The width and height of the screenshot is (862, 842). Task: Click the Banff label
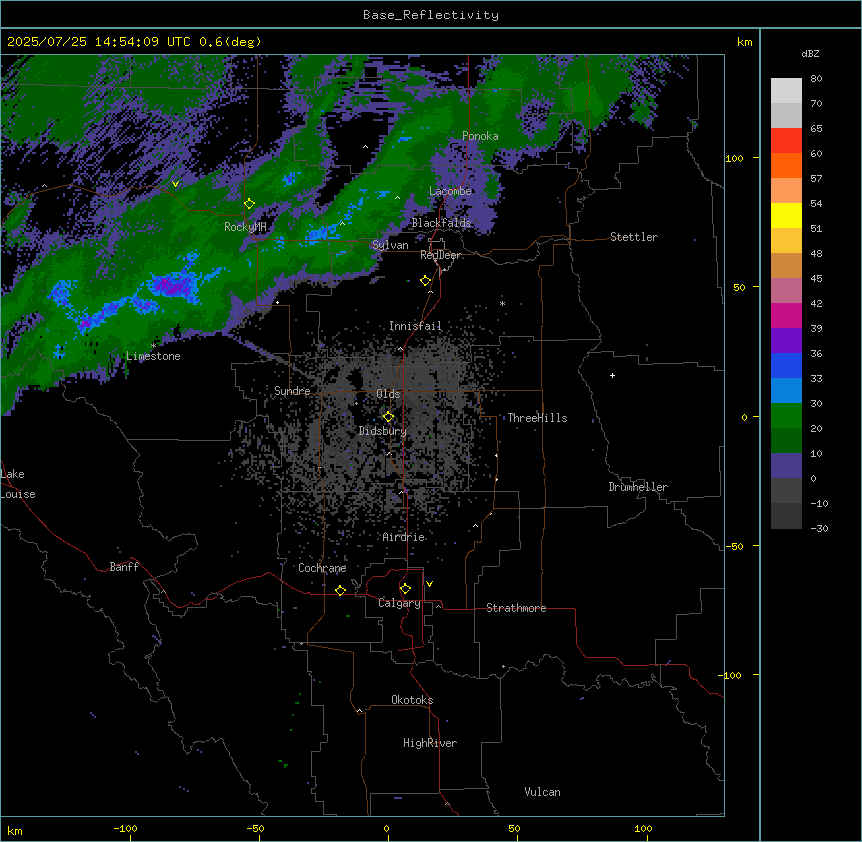coord(124,567)
